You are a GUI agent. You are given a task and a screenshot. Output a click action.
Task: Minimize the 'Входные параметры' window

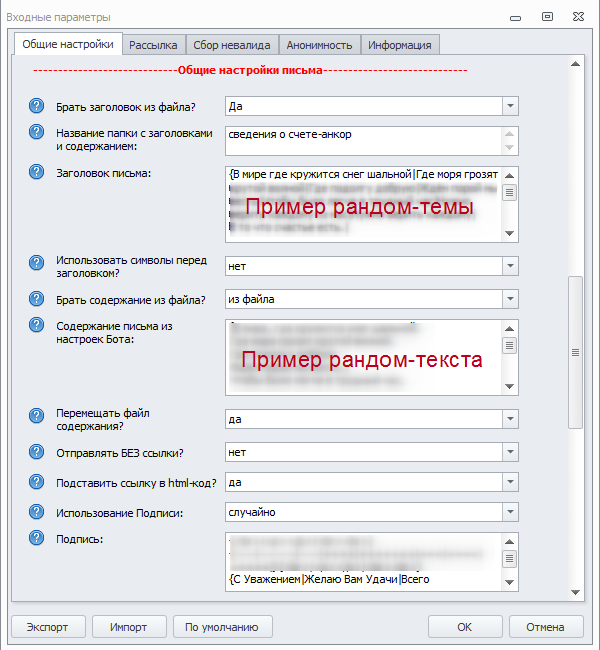click(x=515, y=18)
